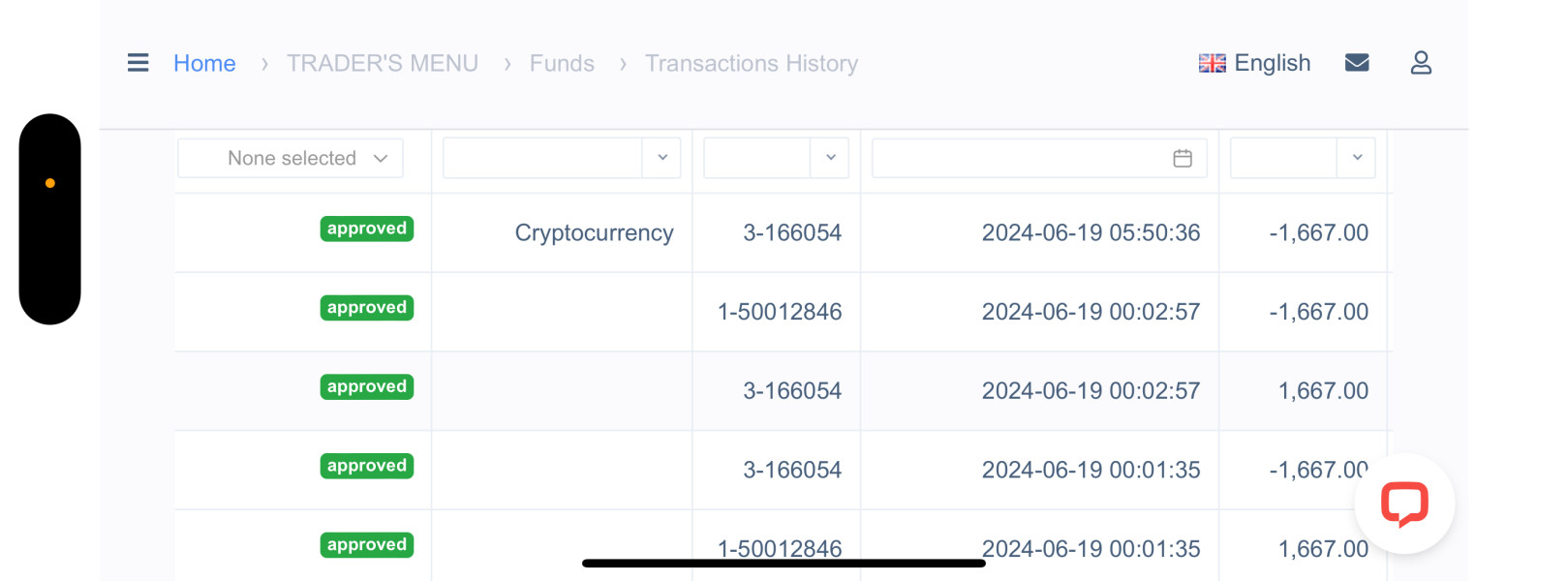1568x581 pixels.
Task: Expand the payment method filter dropdown arrow
Action: pyautogui.click(x=662, y=158)
